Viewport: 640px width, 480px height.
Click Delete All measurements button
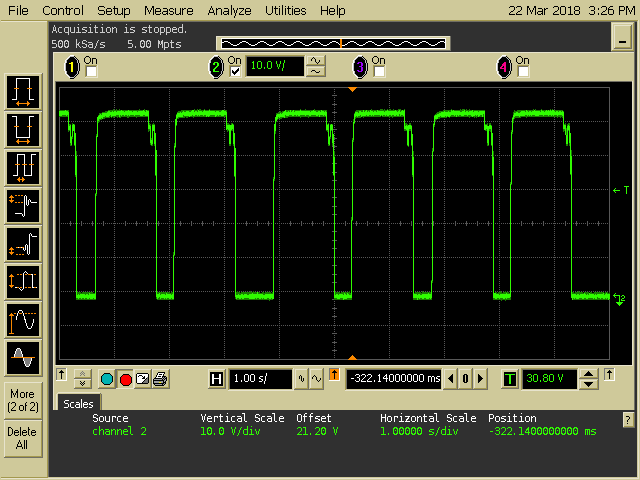click(23, 438)
